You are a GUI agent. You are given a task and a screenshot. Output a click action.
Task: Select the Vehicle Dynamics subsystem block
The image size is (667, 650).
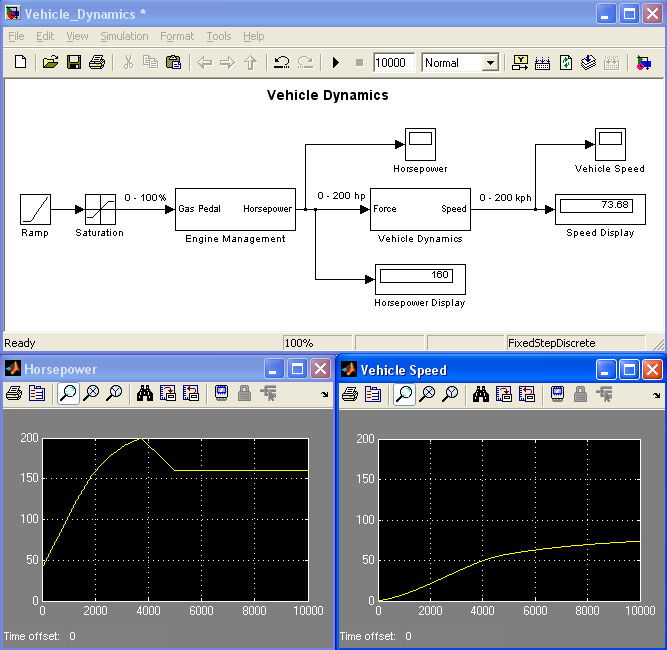pos(420,209)
